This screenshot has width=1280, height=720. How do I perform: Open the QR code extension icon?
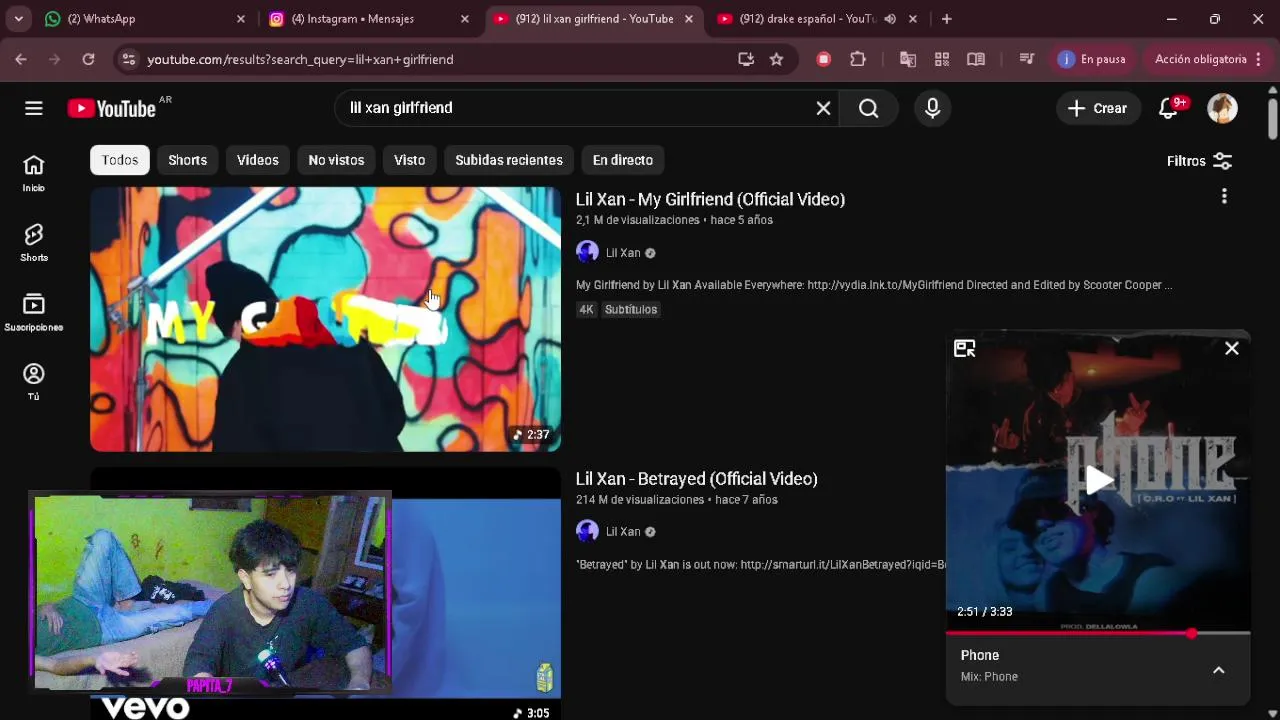tap(942, 59)
